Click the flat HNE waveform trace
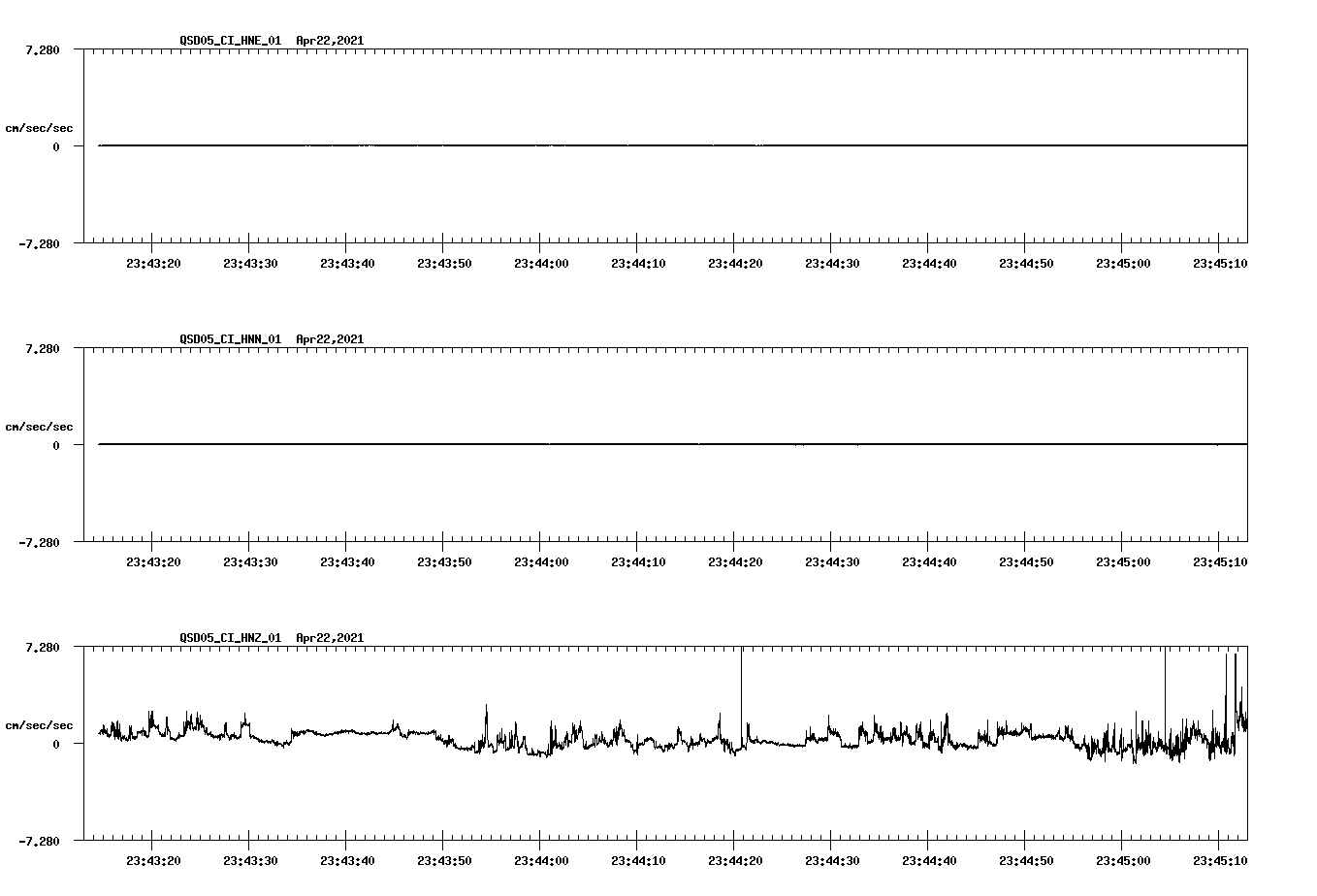 (x=582, y=145)
